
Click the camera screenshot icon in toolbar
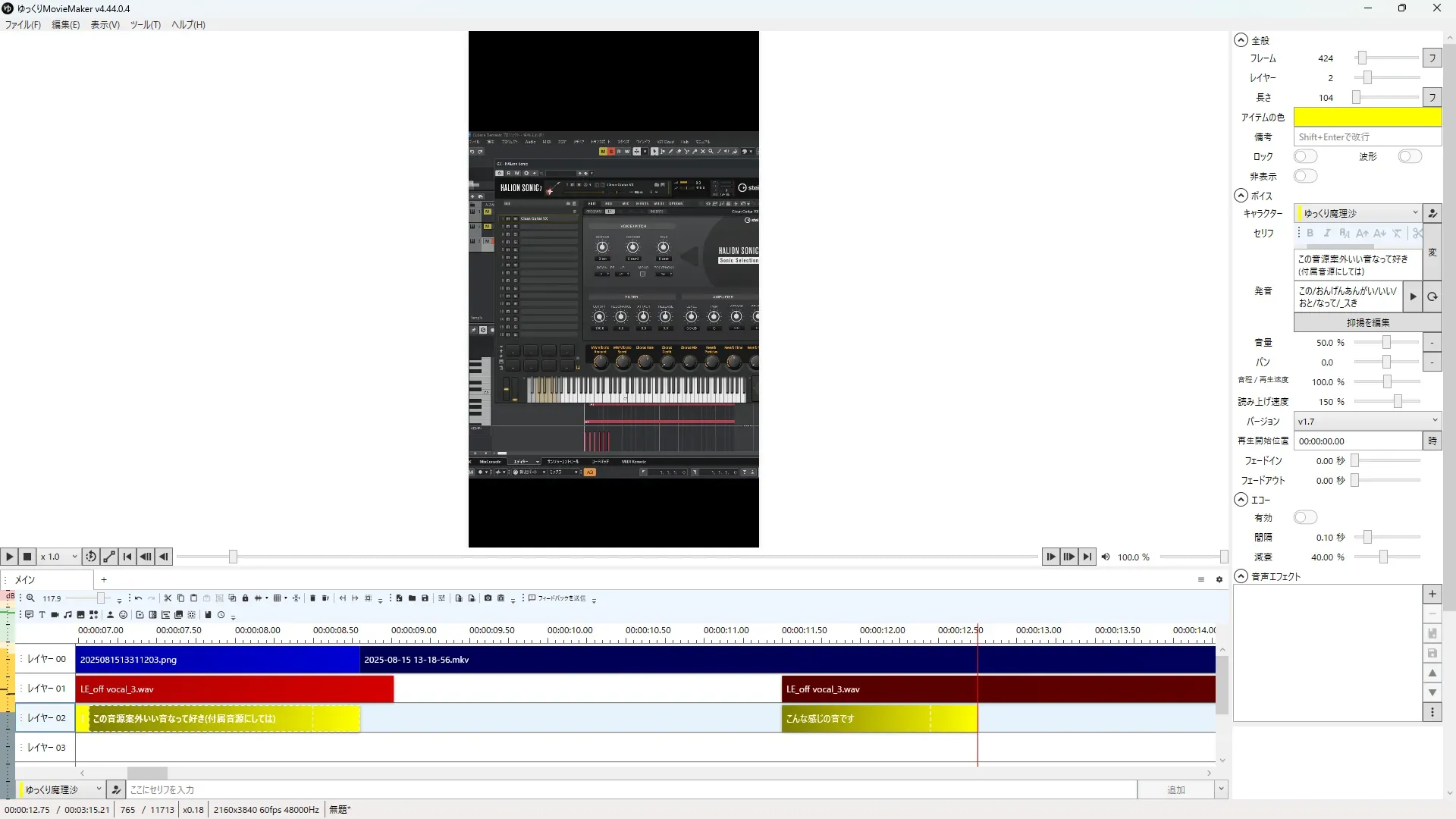[488, 598]
